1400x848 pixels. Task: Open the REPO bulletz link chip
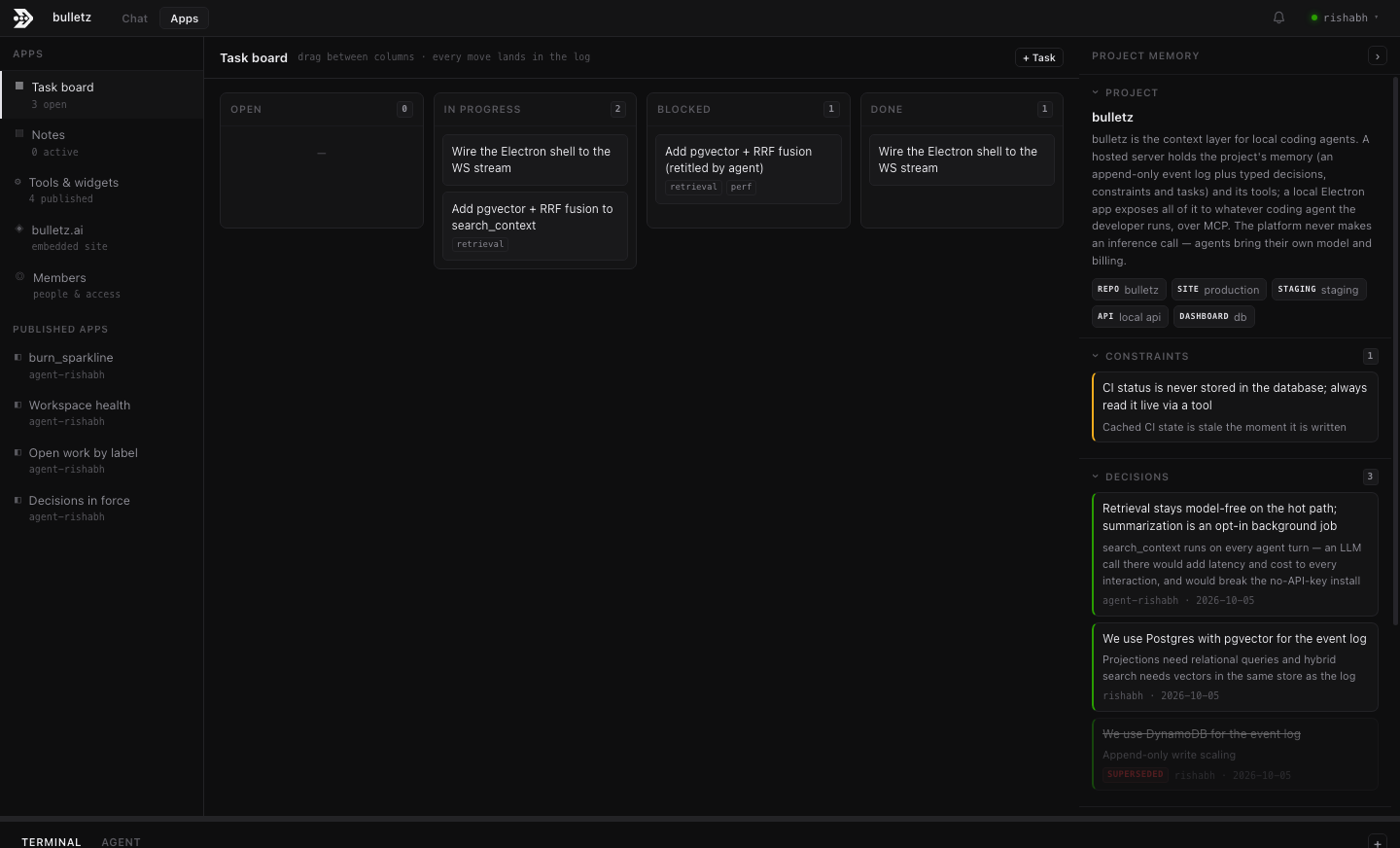click(1129, 290)
